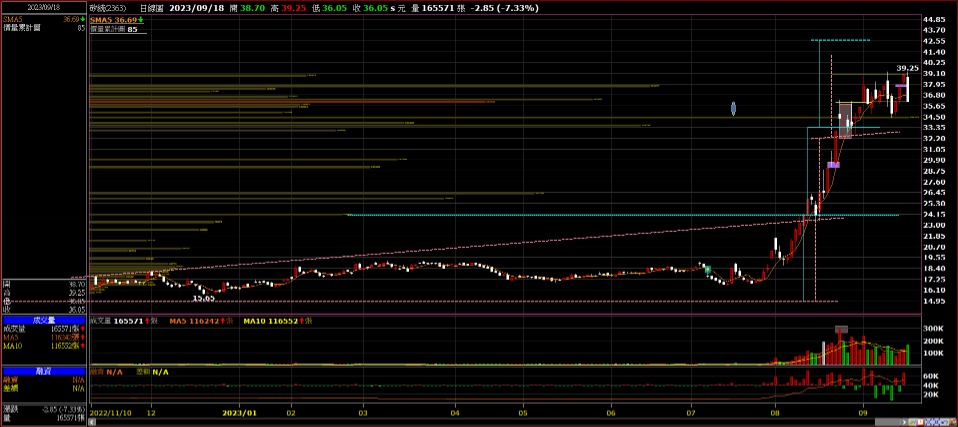The height and width of the screenshot is (427, 958).
Task: Select the purple marker on the candlestick
Action: tap(833, 165)
